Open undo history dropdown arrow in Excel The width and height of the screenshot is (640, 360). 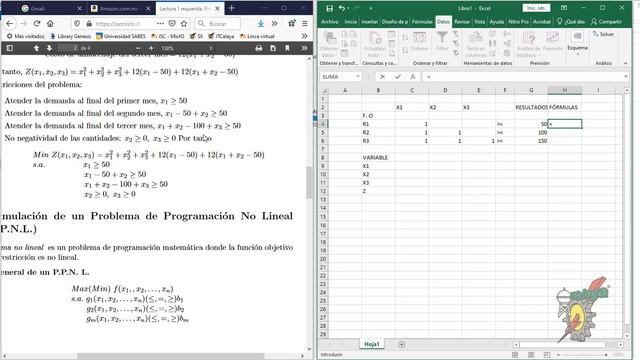(348, 8)
